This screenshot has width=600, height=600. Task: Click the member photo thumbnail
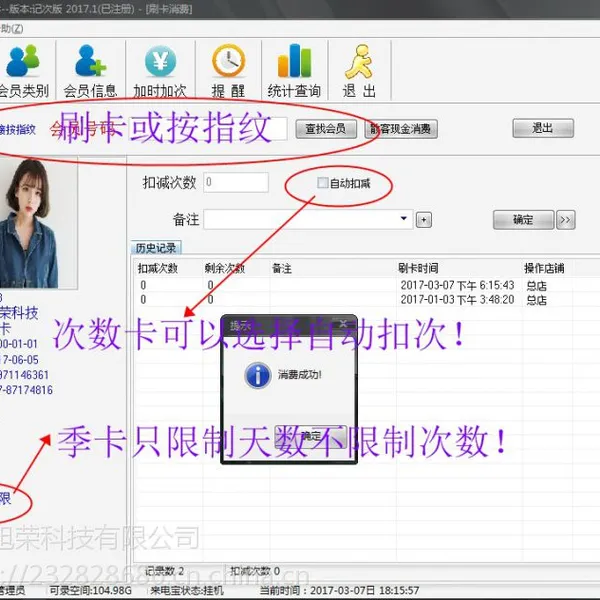pos(37,223)
